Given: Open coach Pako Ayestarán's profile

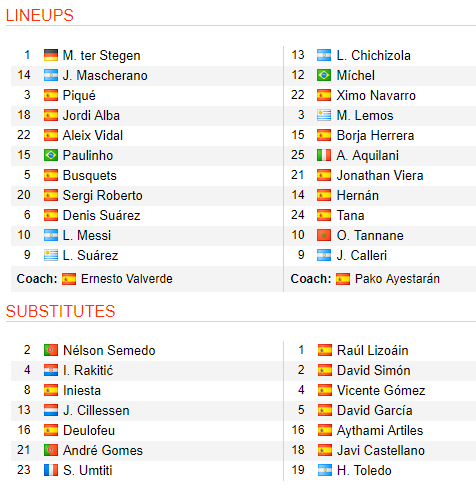Looking at the screenshot, I should tap(397, 279).
